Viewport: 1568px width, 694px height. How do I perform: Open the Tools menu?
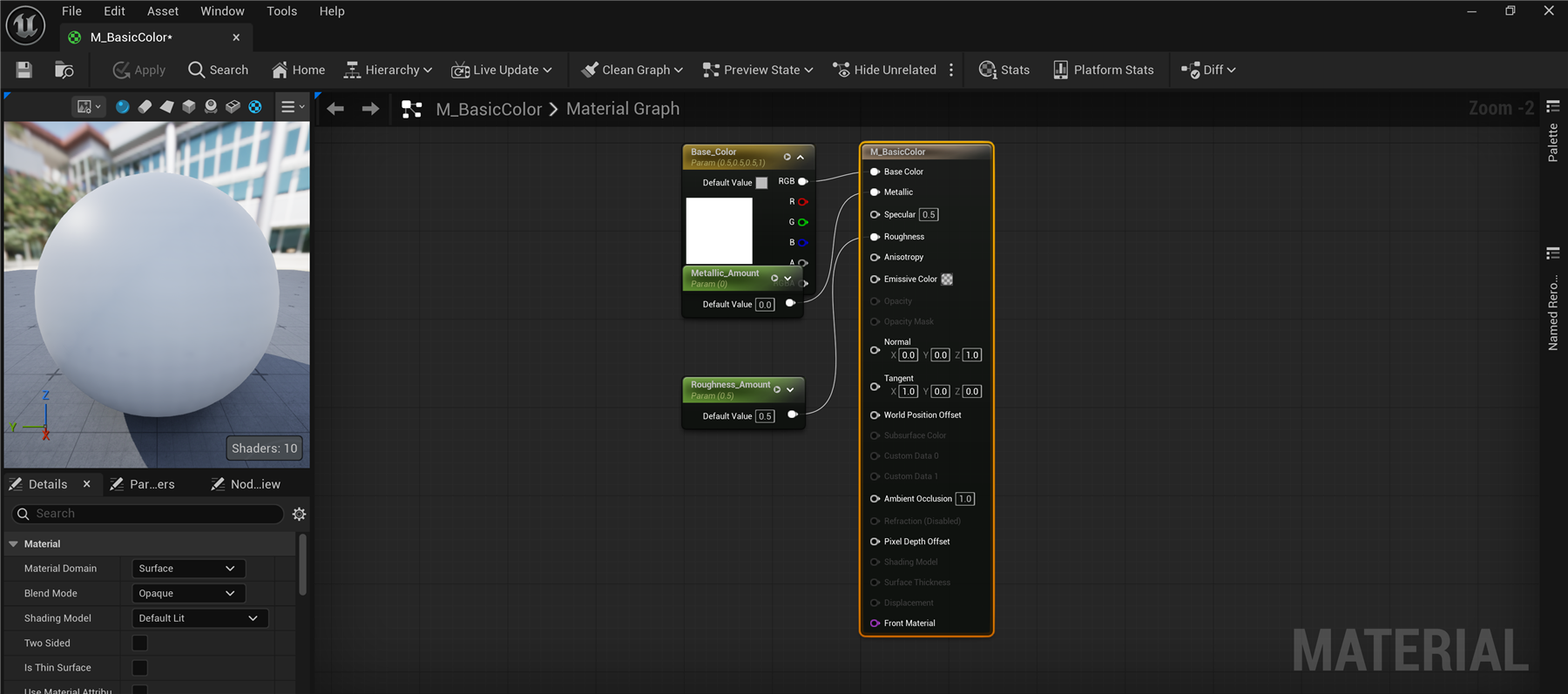pyautogui.click(x=281, y=11)
